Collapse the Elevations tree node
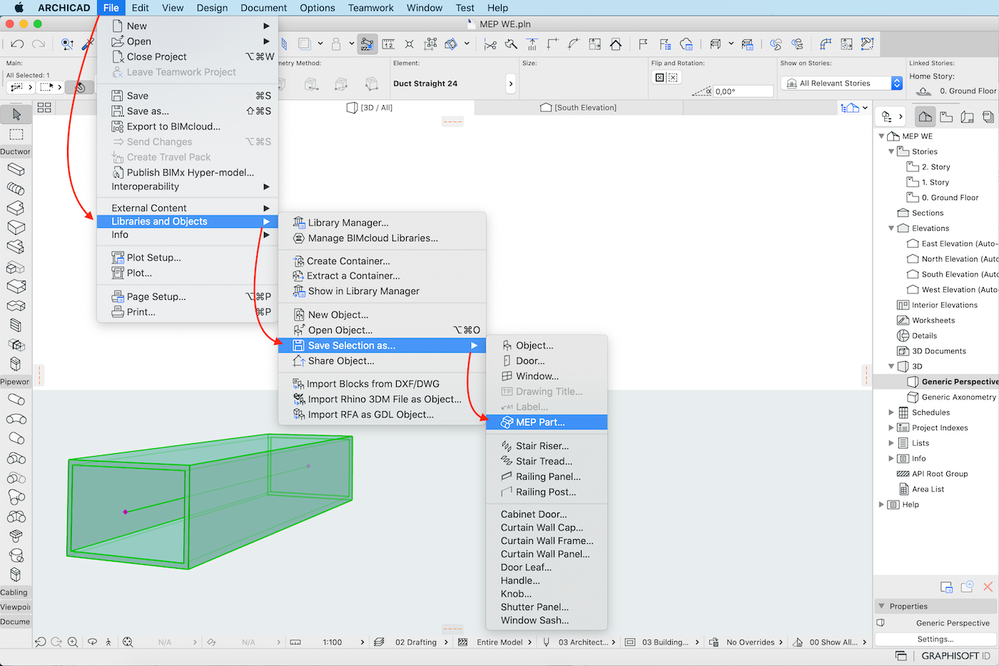 [891, 228]
